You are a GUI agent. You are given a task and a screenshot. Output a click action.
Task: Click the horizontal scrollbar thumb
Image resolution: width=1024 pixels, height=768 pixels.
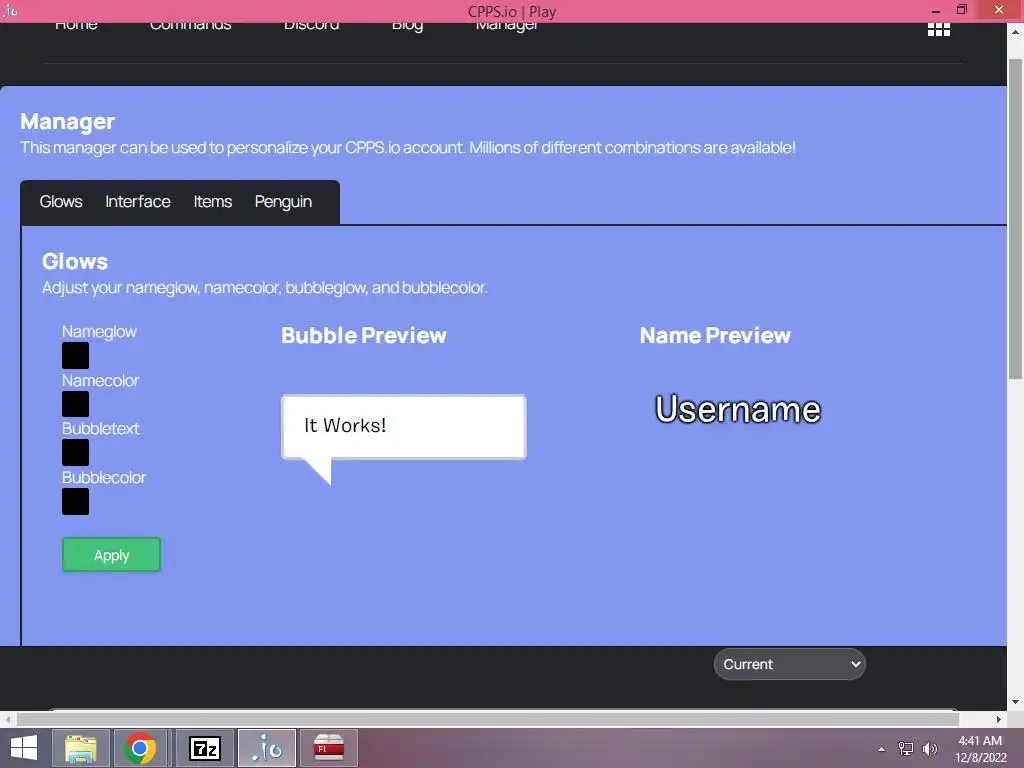pos(488,719)
